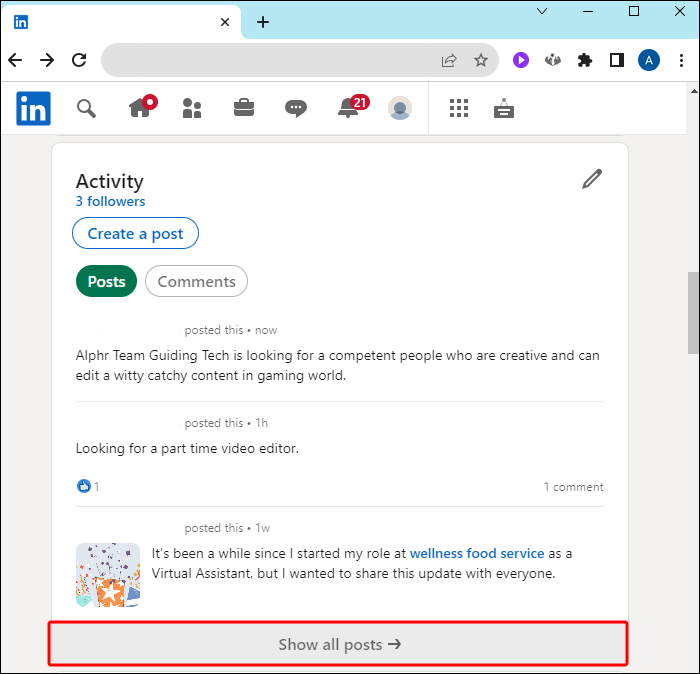Toggle the browser side panel icon

[x=617, y=60]
